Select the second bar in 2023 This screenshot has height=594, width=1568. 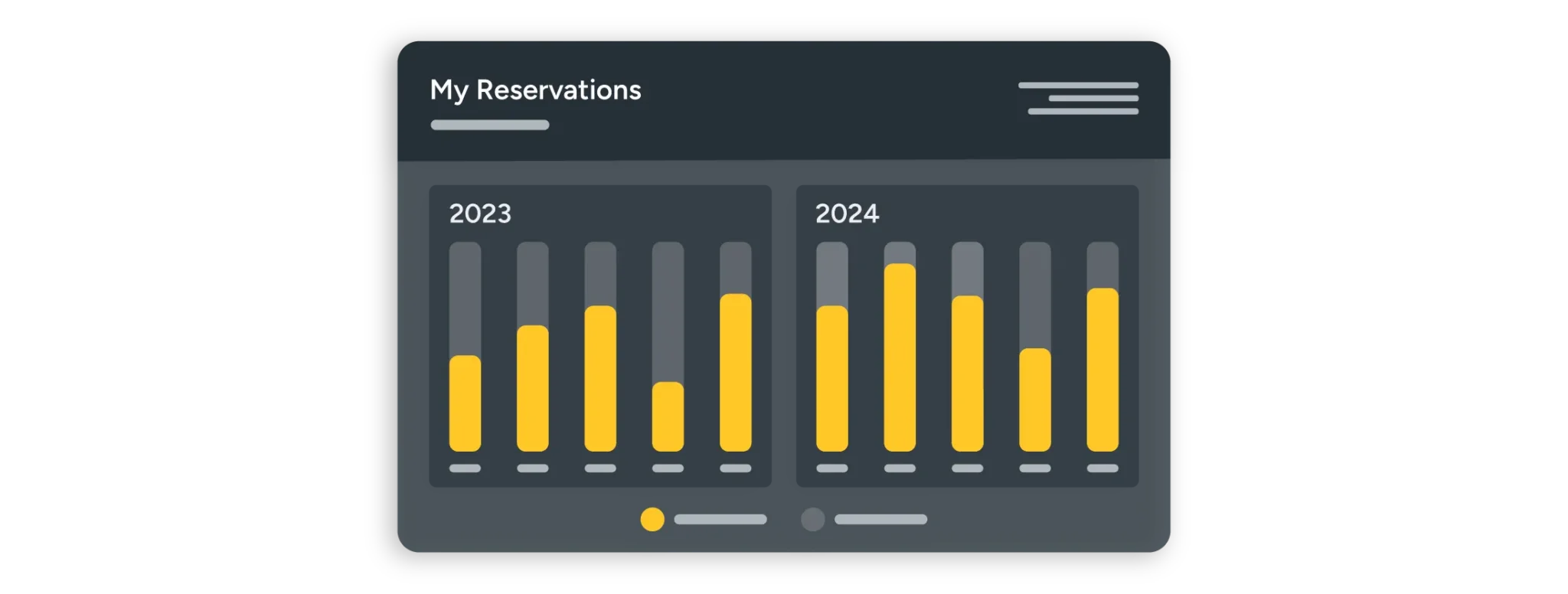[533, 388]
